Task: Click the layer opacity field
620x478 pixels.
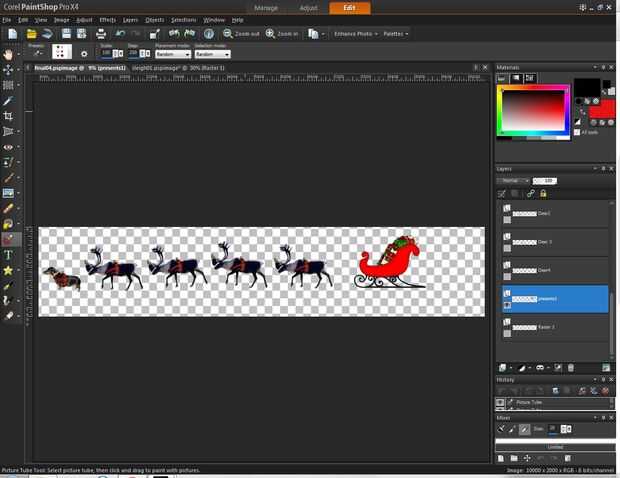Action: tap(544, 181)
